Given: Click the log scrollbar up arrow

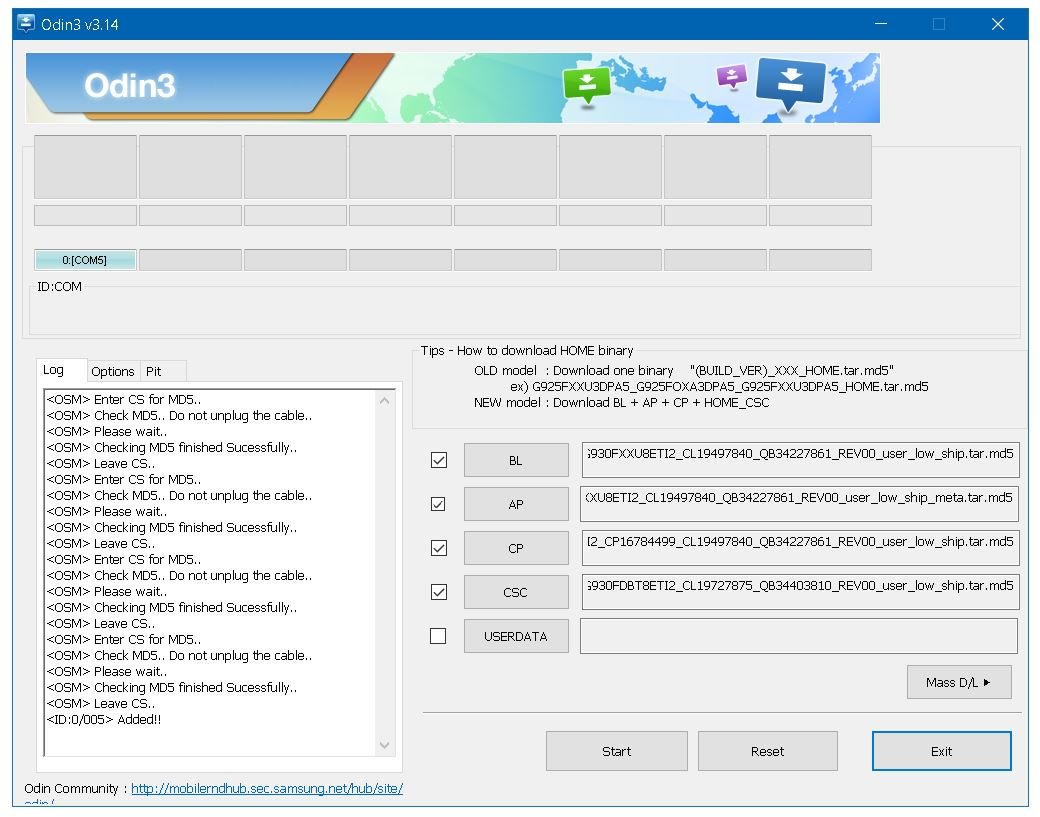Looking at the screenshot, I should click(385, 401).
